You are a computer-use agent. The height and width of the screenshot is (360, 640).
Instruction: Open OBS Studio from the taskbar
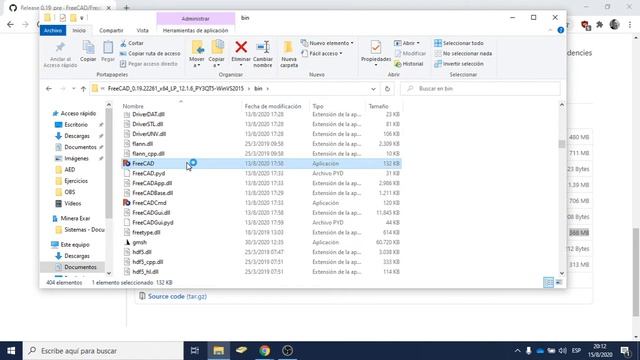[x=287, y=351]
